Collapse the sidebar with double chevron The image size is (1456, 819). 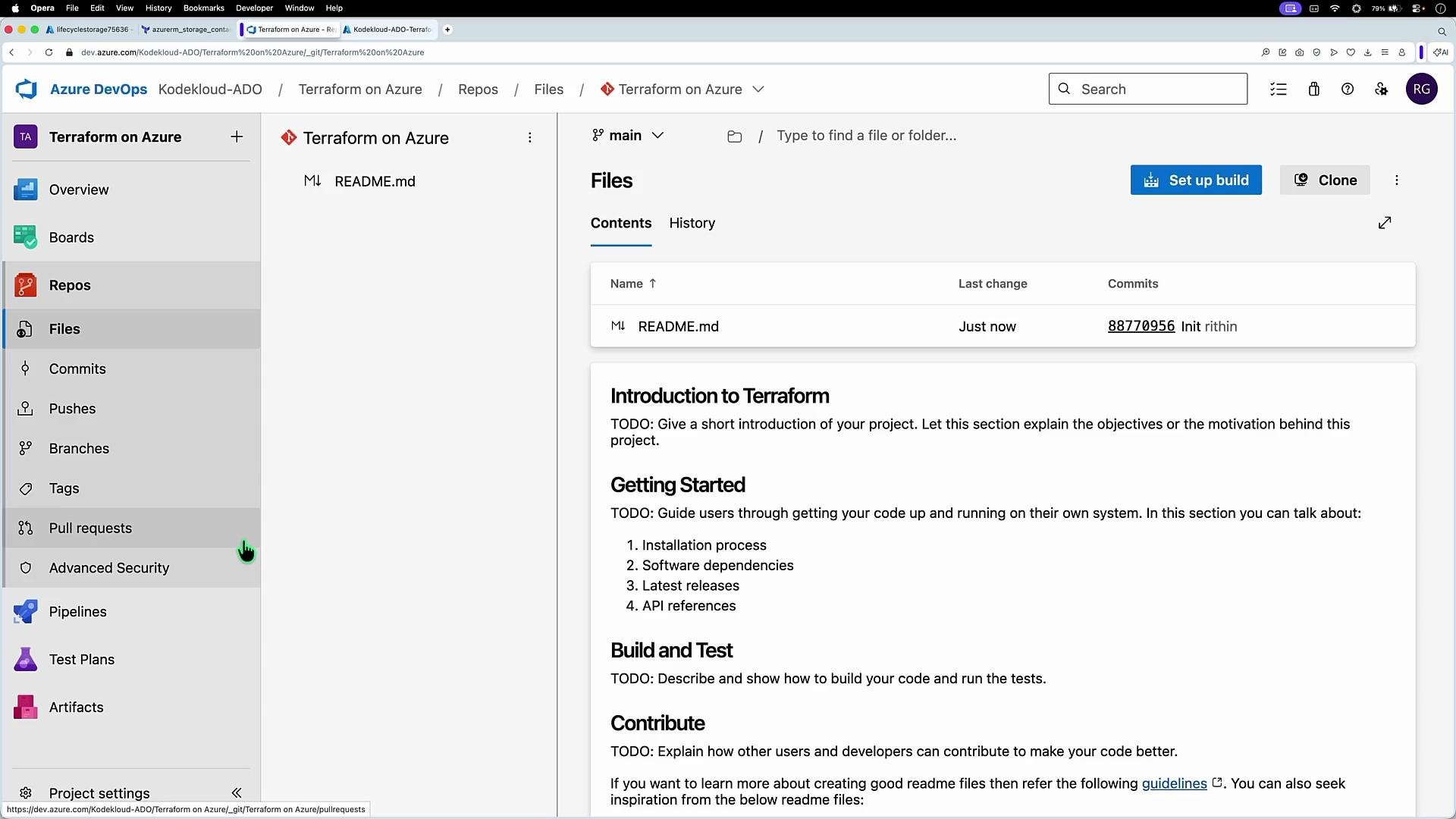237,793
